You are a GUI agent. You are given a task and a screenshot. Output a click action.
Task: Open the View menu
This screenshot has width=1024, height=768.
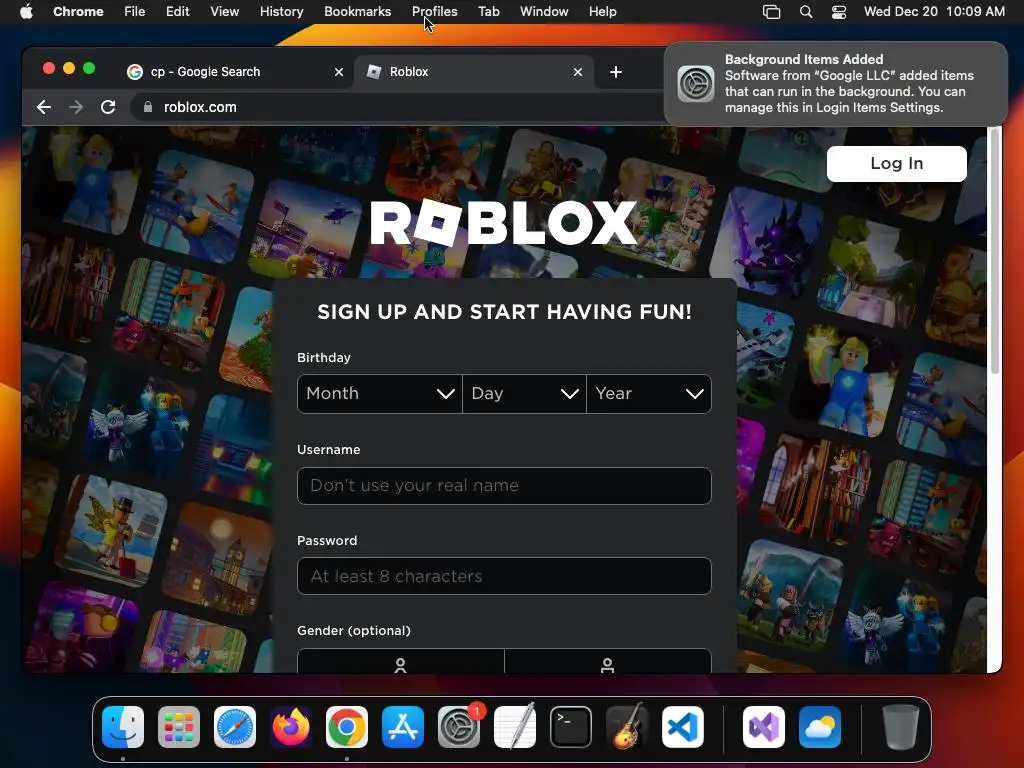224,12
